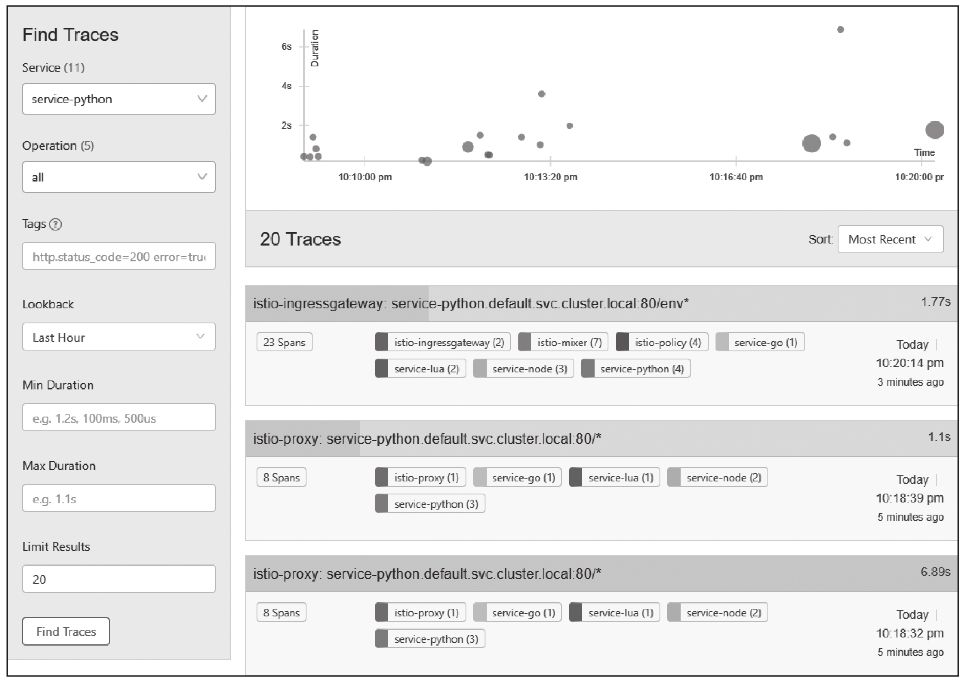The width and height of the screenshot is (965, 681).
Task: Focus the Max Duration input field
Action: 118,498
